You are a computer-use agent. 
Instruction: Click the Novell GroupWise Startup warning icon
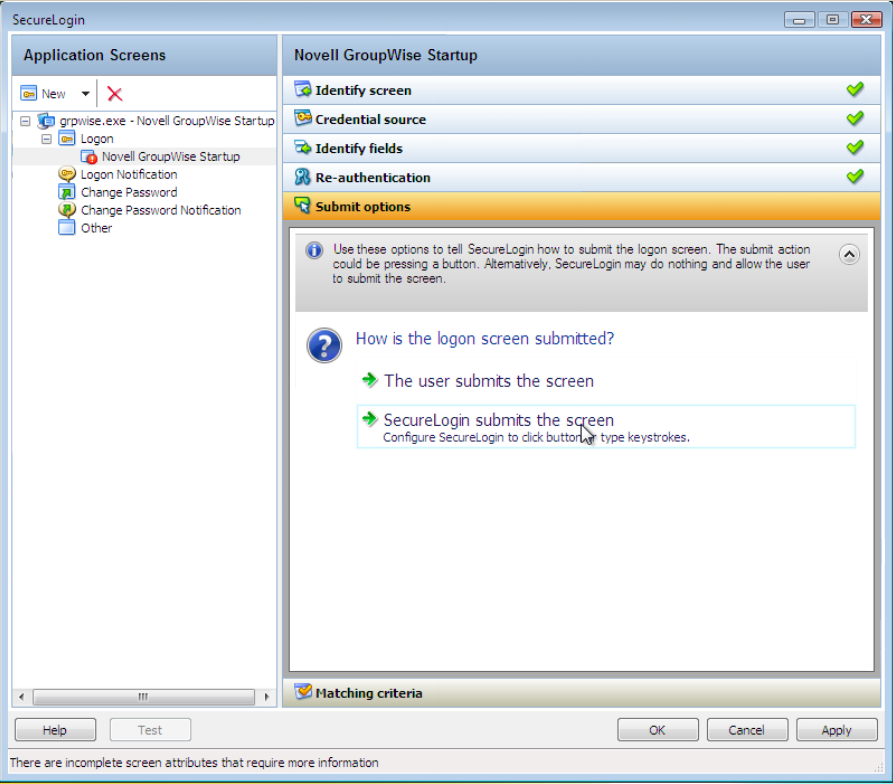tap(88, 157)
